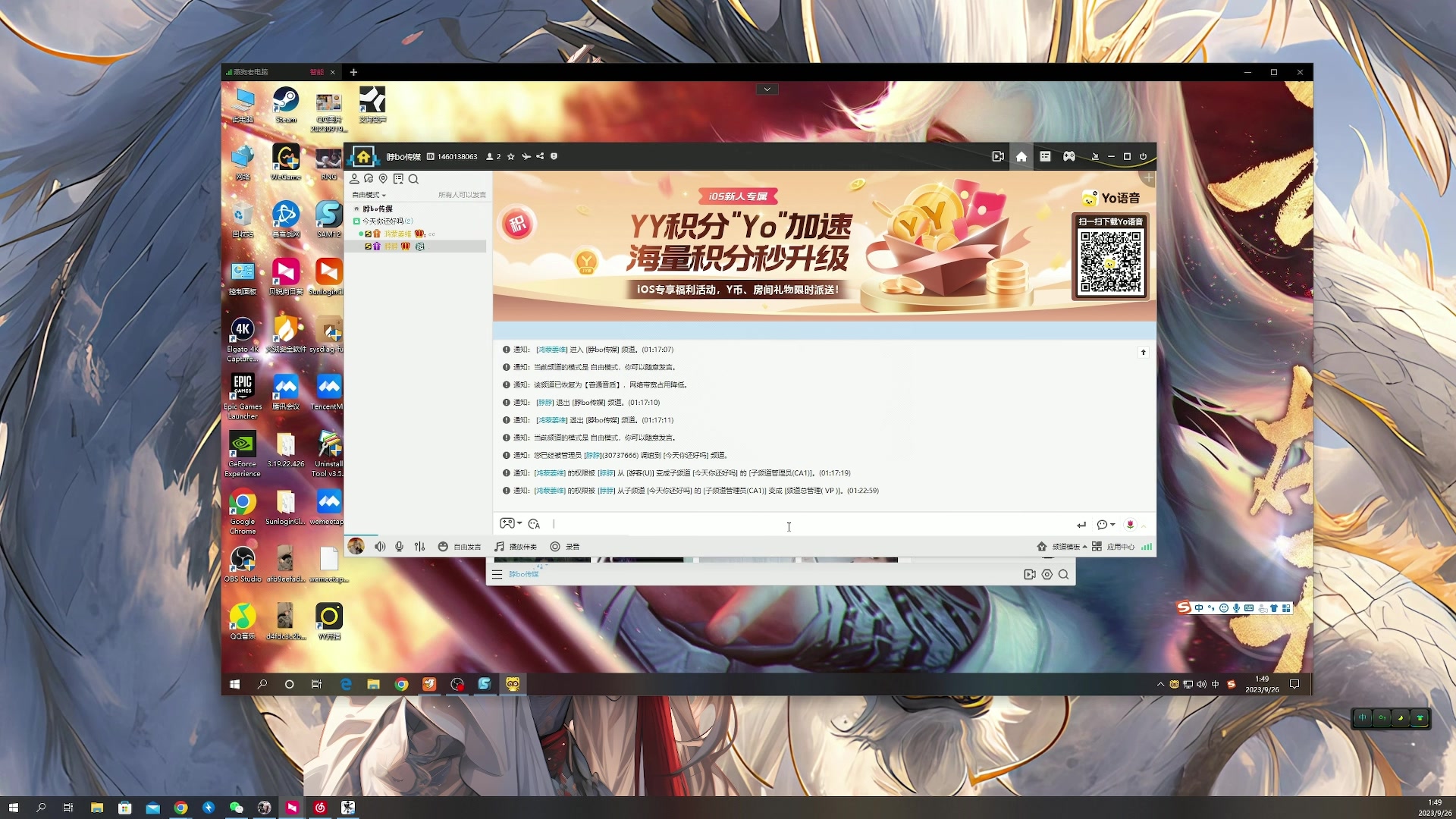Click the favorite star icon in channel header
Viewport: 1456px width, 819px height.
[511, 156]
